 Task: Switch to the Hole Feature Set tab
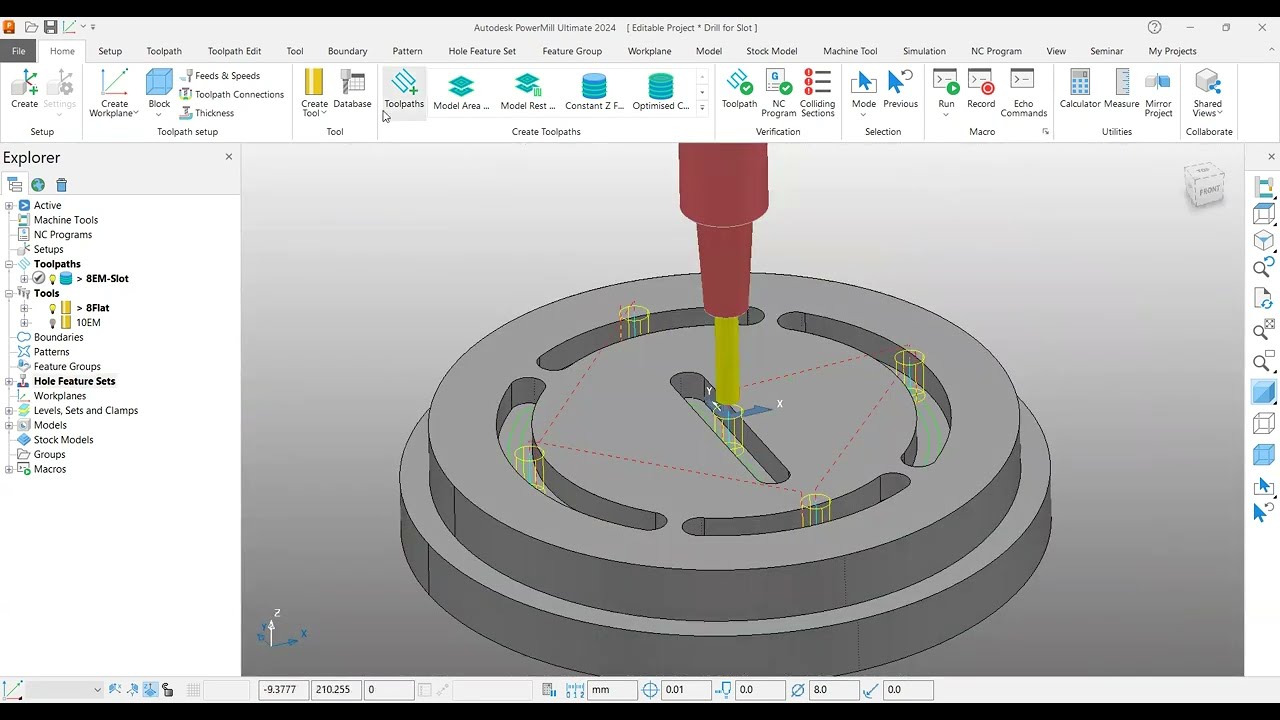coord(482,51)
